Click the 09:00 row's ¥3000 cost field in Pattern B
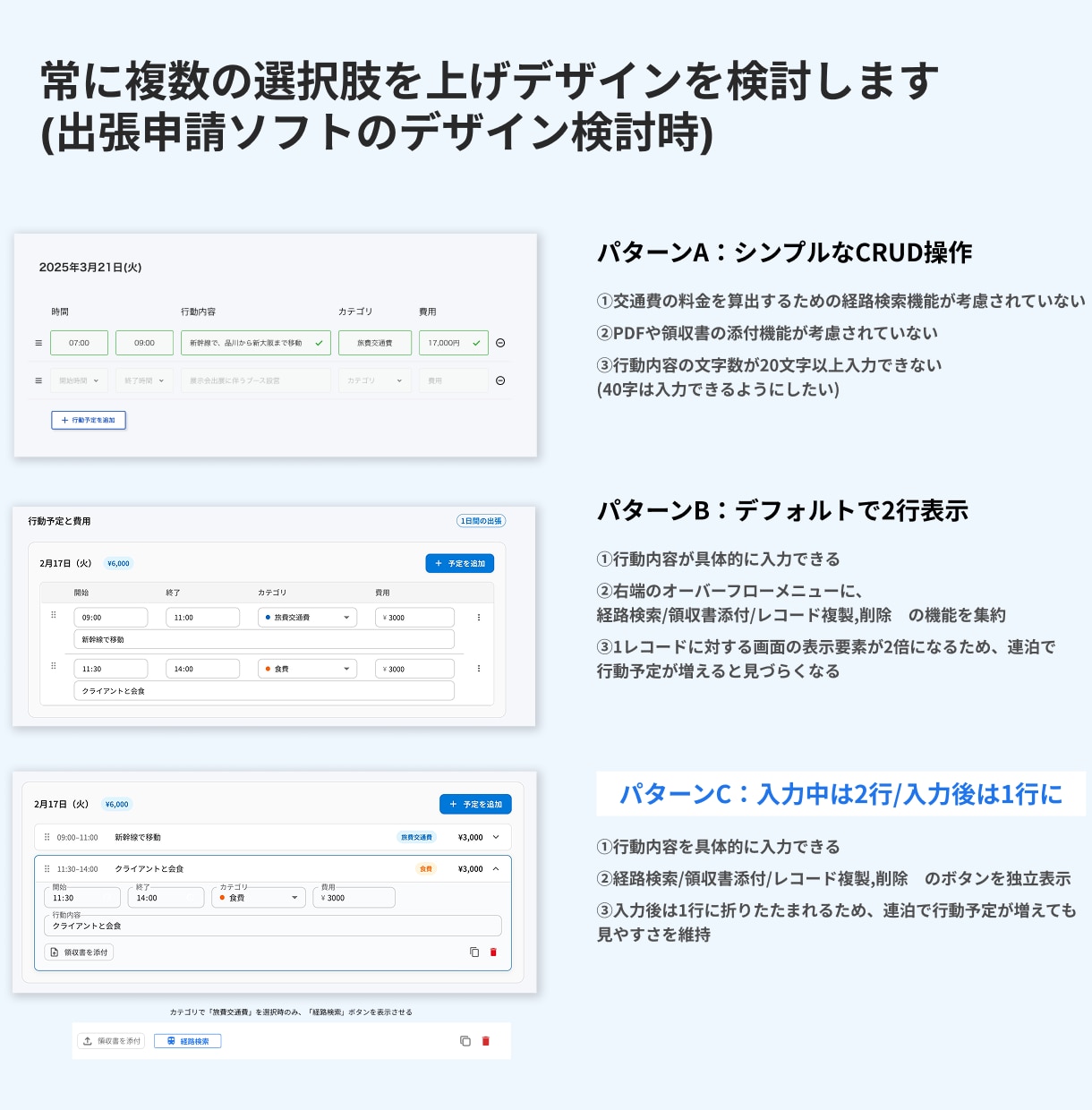1092x1110 pixels. [414, 618]
